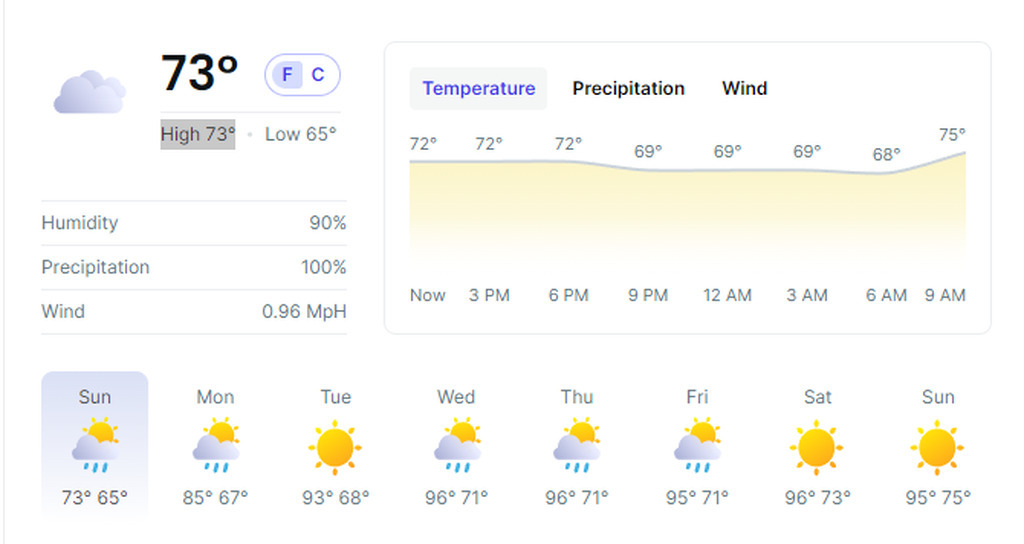Click the 9 AM label on chart

point(945,295)
